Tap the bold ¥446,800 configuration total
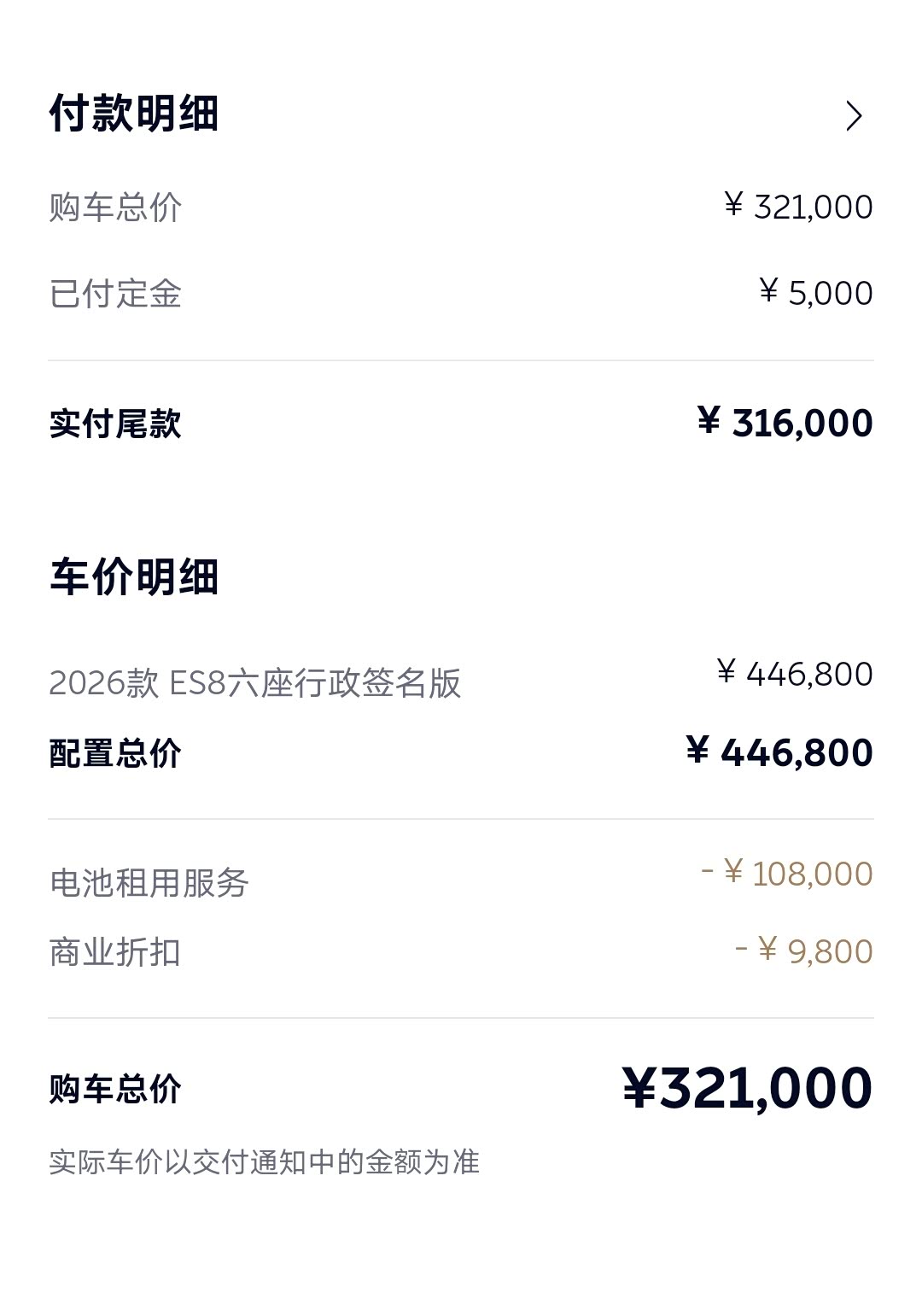922x1316 pixels. click(779, 752)
